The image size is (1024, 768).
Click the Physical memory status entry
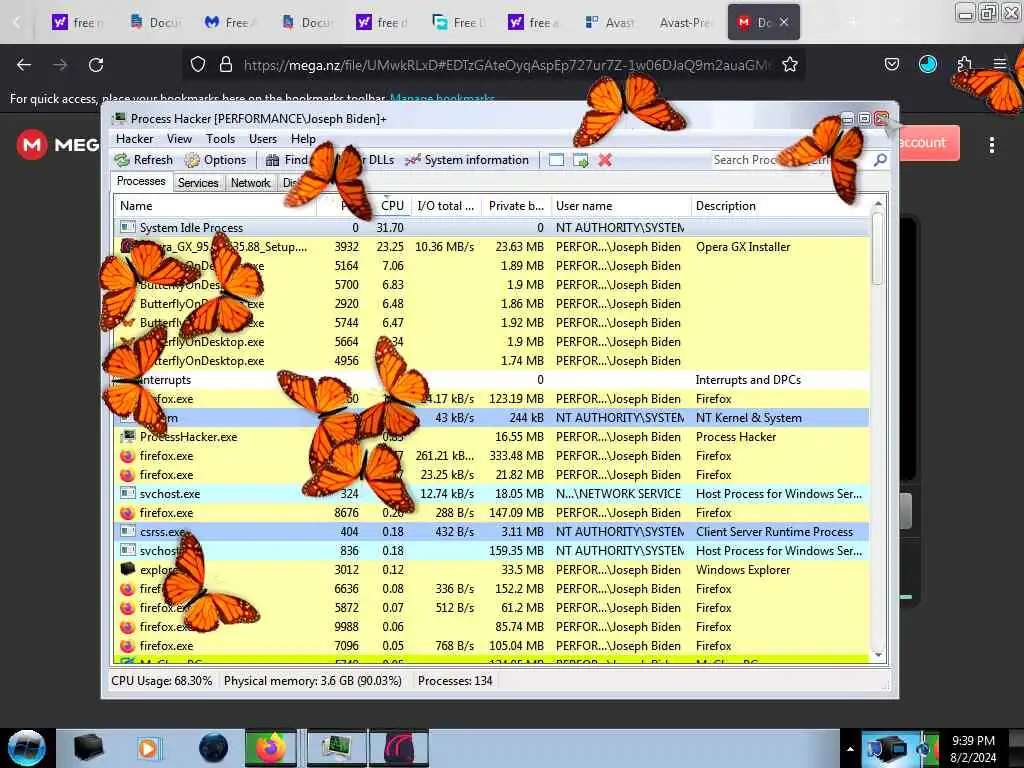pyautogui.click(x=312, y=680)
